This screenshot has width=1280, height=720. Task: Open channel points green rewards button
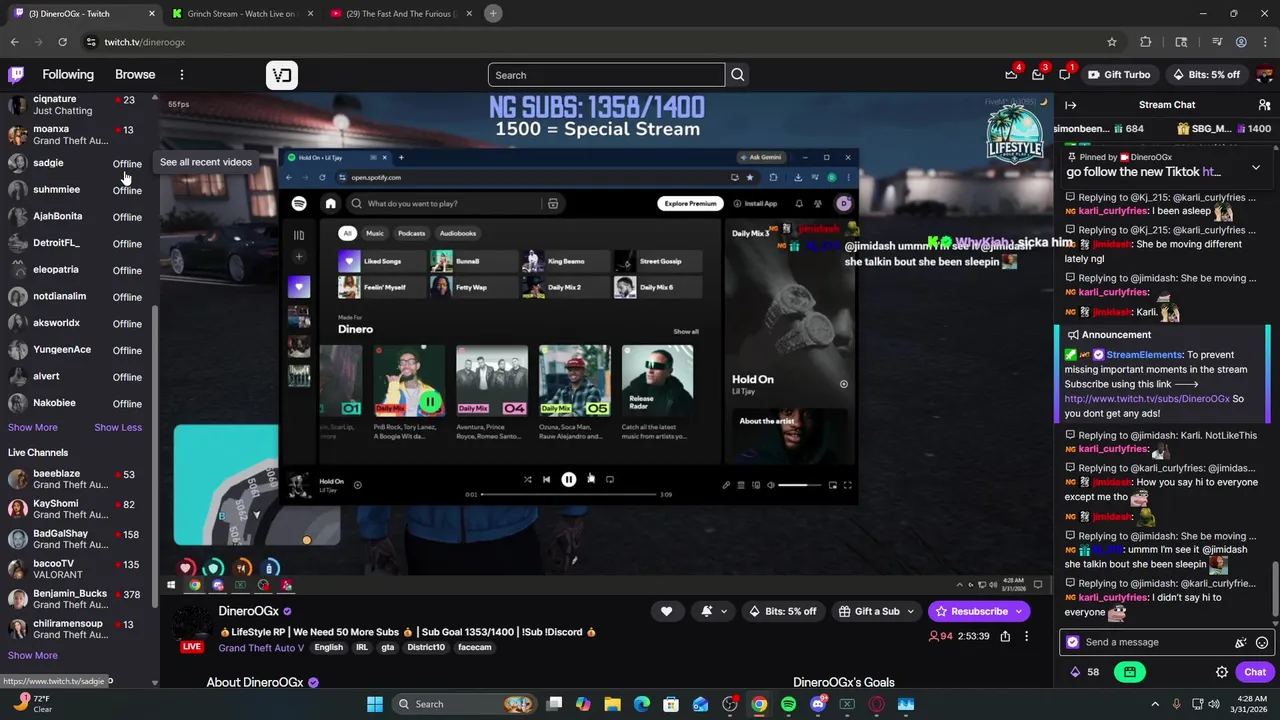point(1130,672)
